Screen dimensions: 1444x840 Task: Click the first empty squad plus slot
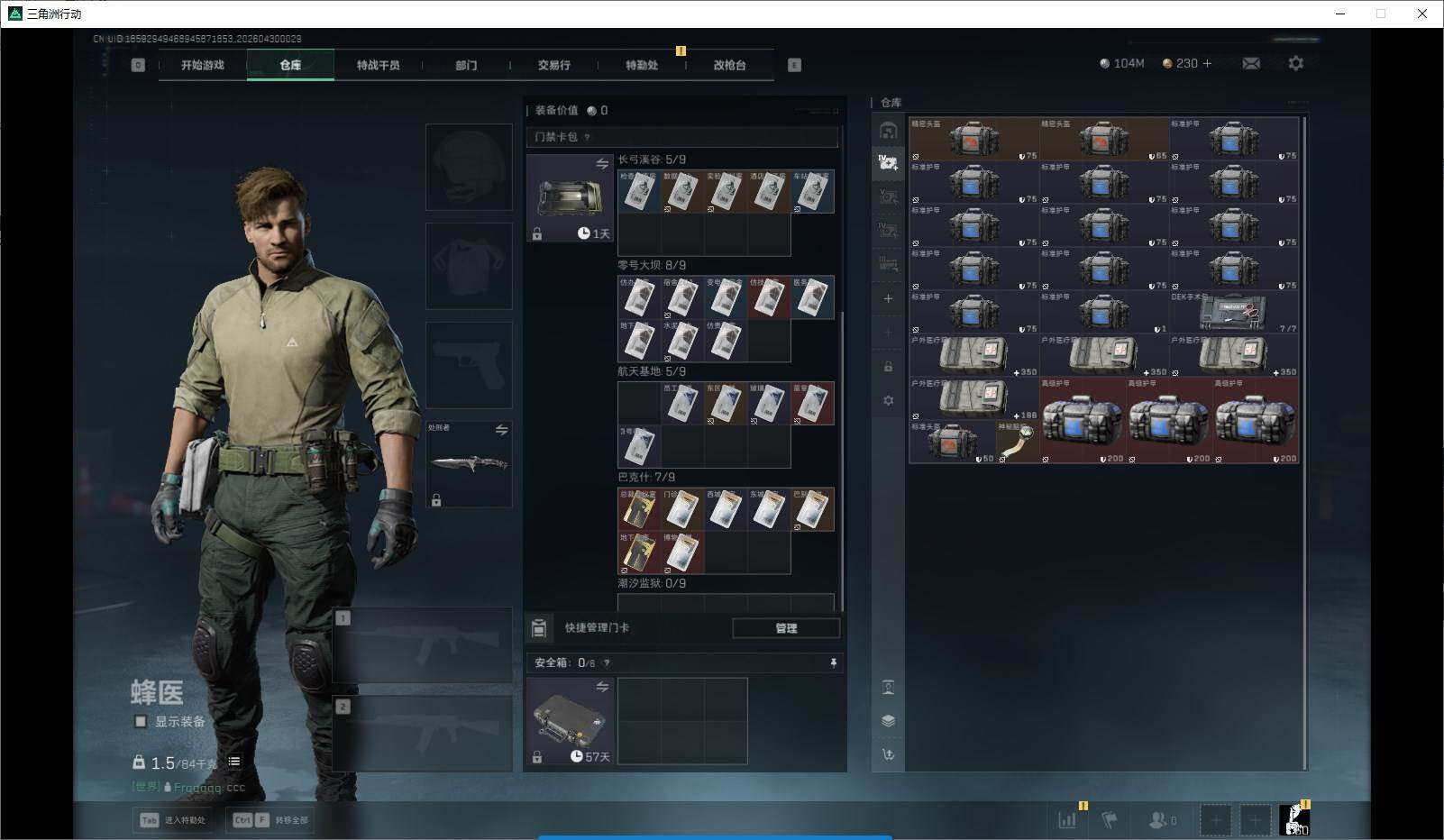point(1215,820)
